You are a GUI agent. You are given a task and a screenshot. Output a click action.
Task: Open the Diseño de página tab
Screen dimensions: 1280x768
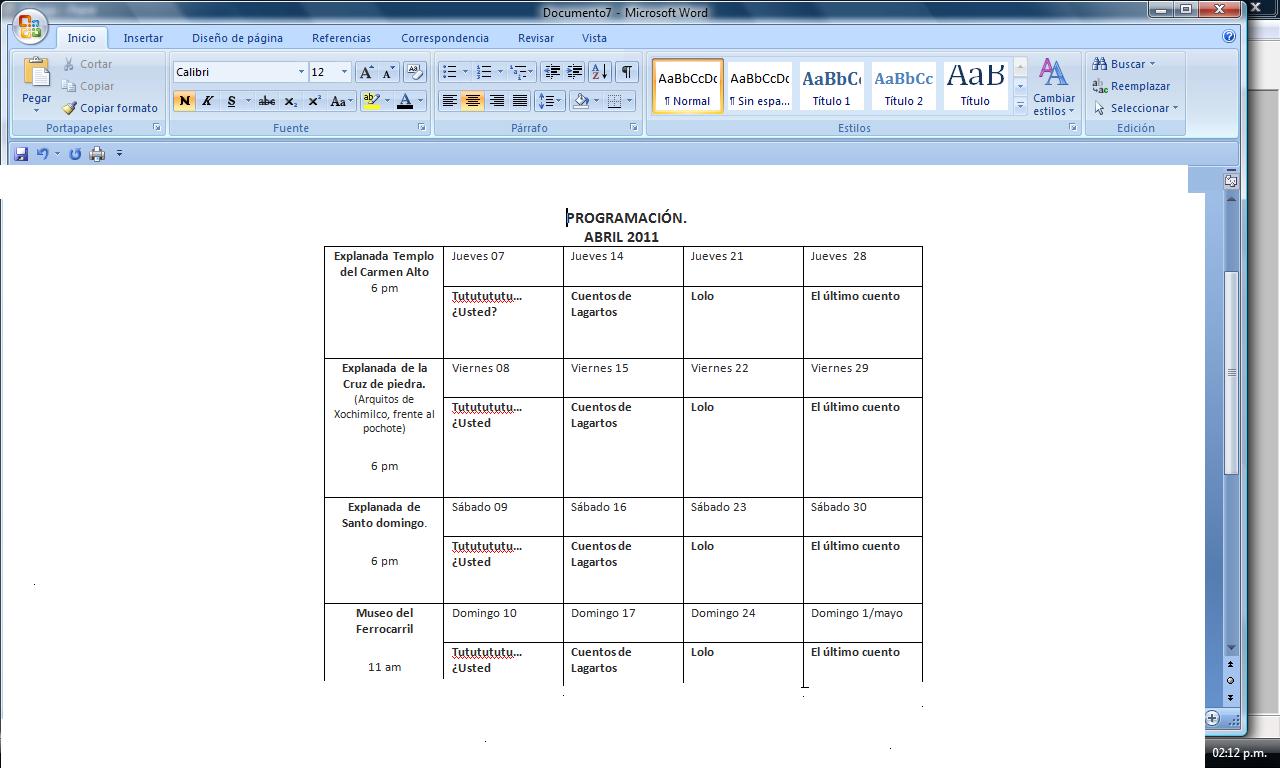(x=237, y=38)
